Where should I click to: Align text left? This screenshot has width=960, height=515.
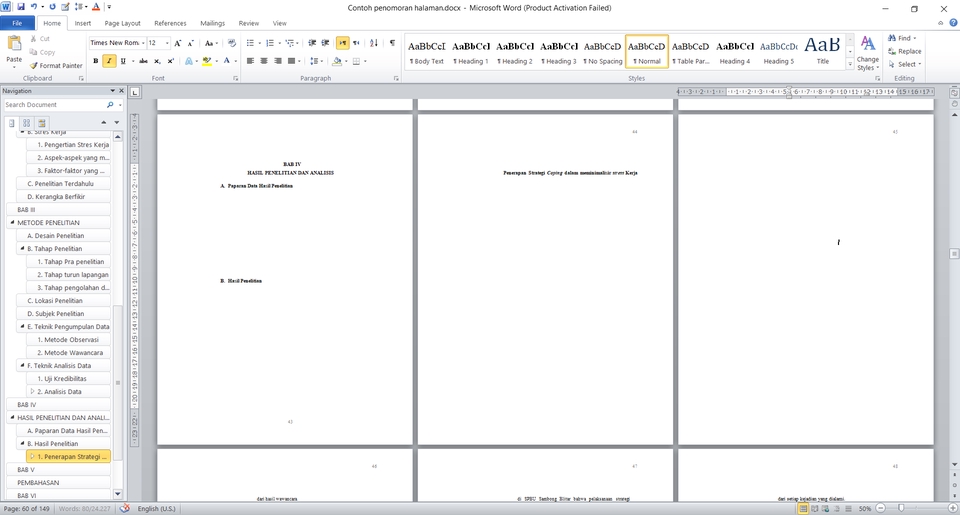[x=250, y=61]
